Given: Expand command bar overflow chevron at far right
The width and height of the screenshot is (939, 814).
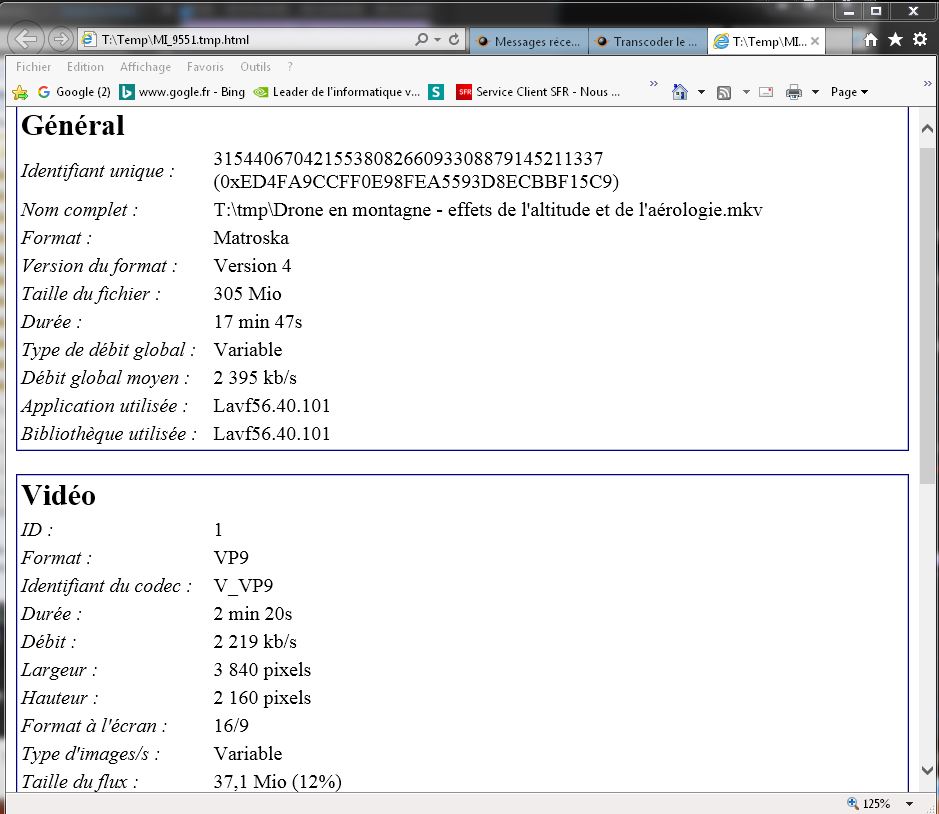Looking at the screenshot, I should pos(927,83).
